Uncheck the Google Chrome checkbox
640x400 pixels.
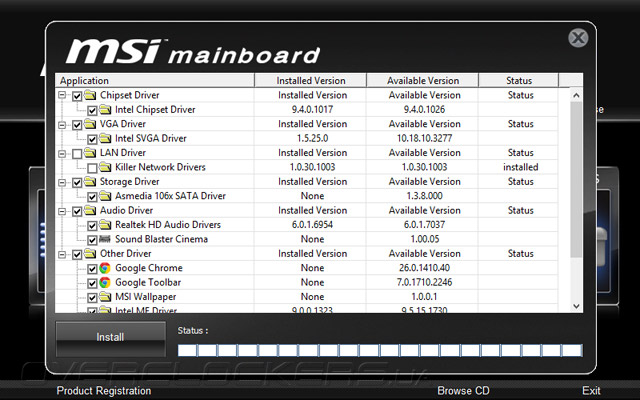point(92,269)
